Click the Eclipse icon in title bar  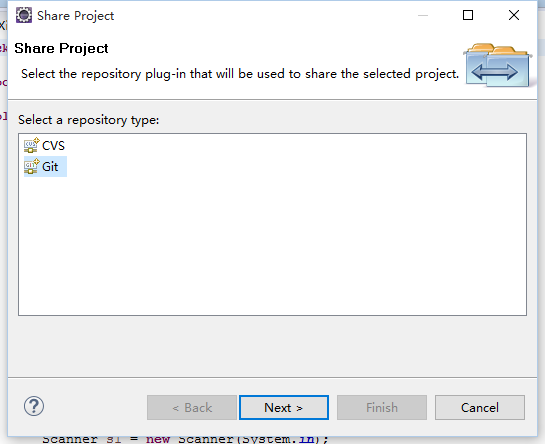pyautogui.click(x=24, y=15)
